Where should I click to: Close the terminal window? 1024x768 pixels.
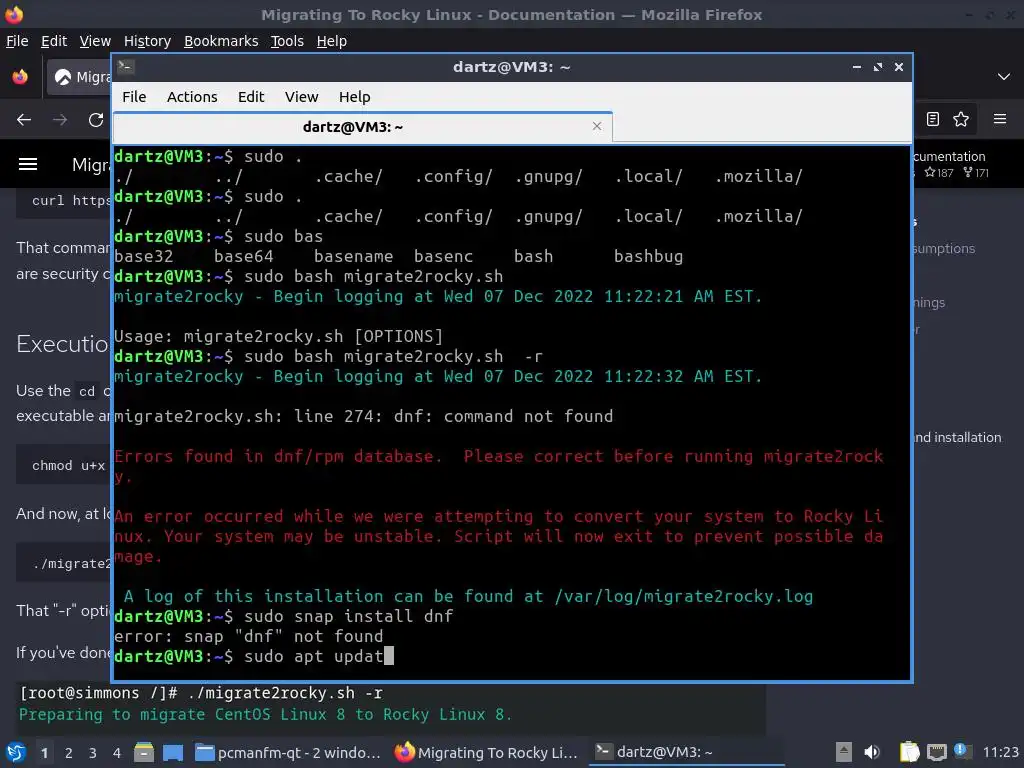[x=899, y=67]
